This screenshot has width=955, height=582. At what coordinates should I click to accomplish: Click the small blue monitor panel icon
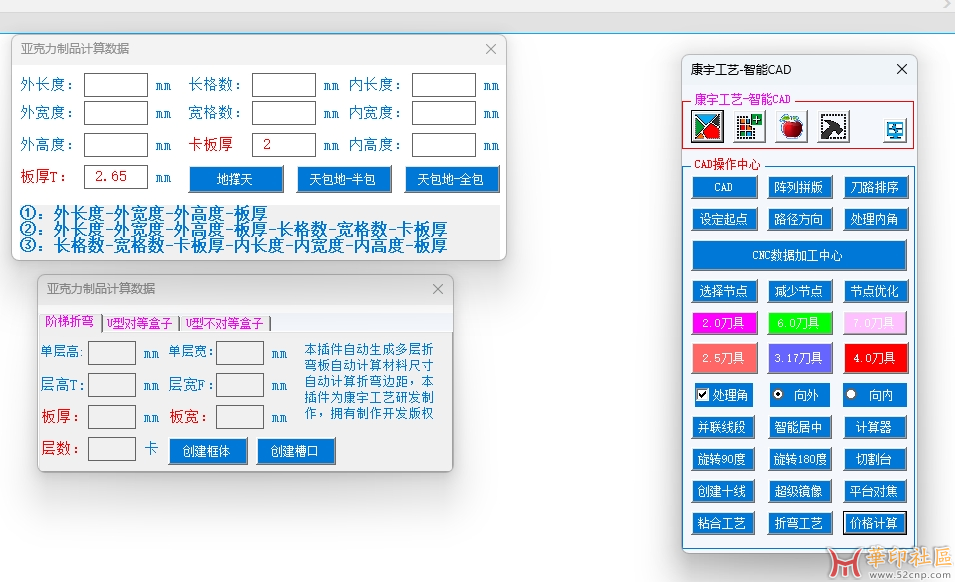(895, 130)
